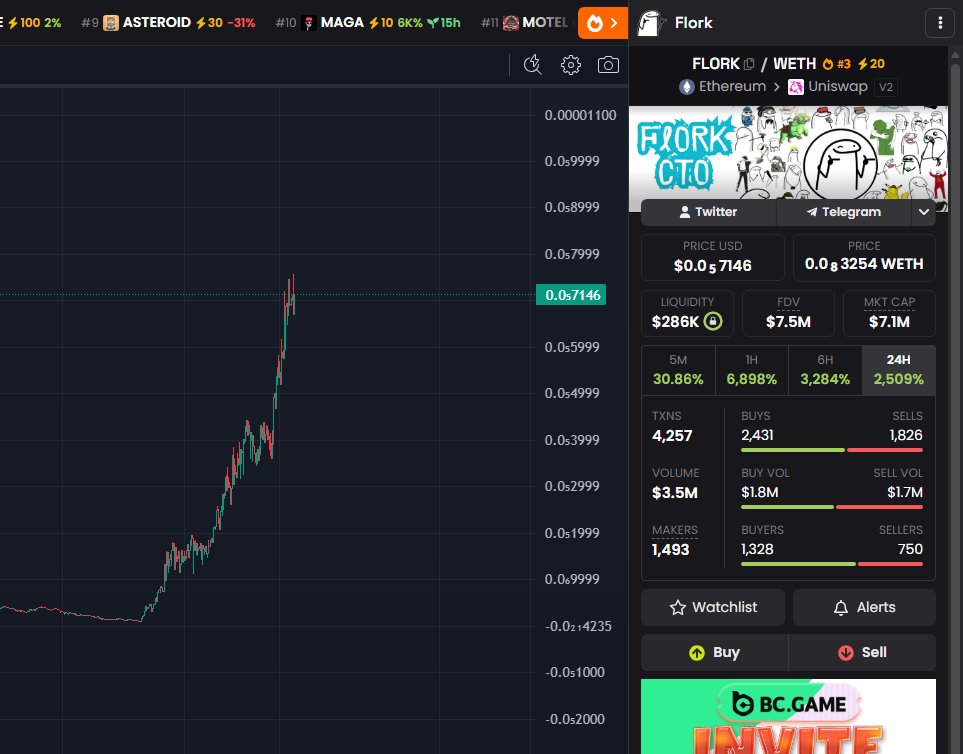963x754 pixels.
Task: Select the 6H timeframe tab
Action: [825, 370]
